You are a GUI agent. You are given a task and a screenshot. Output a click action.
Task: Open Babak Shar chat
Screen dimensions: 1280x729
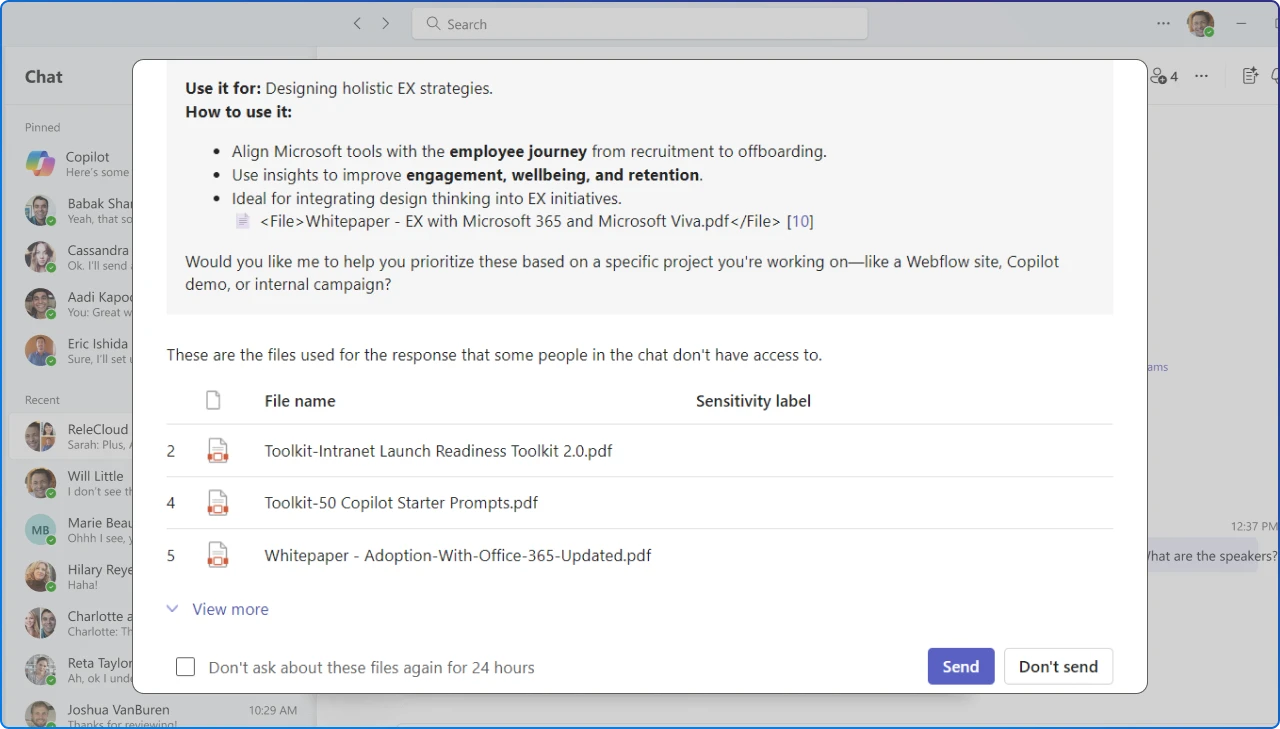pos(78,210)
